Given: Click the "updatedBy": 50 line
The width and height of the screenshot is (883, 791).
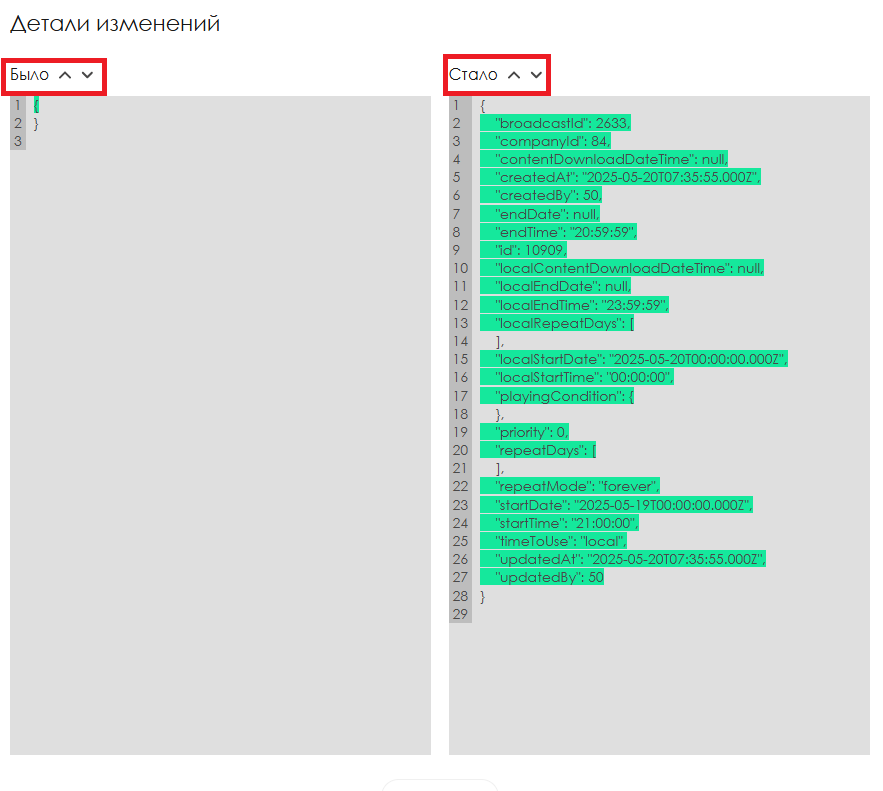Looking at the screenshot, I should [x=550, y=577].
